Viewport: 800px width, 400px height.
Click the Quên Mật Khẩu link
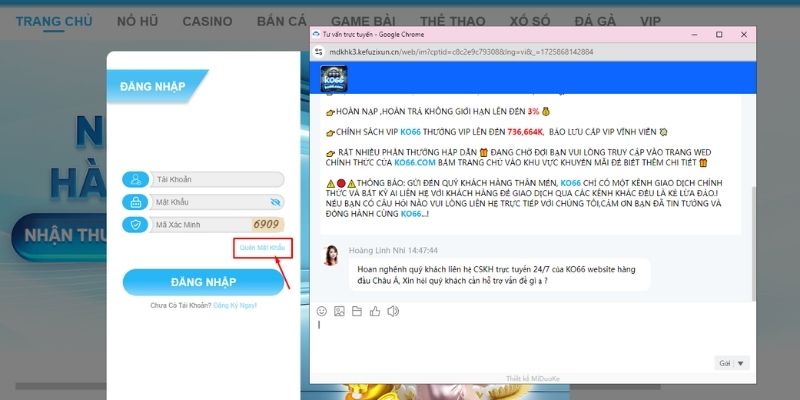pos(262,247)
